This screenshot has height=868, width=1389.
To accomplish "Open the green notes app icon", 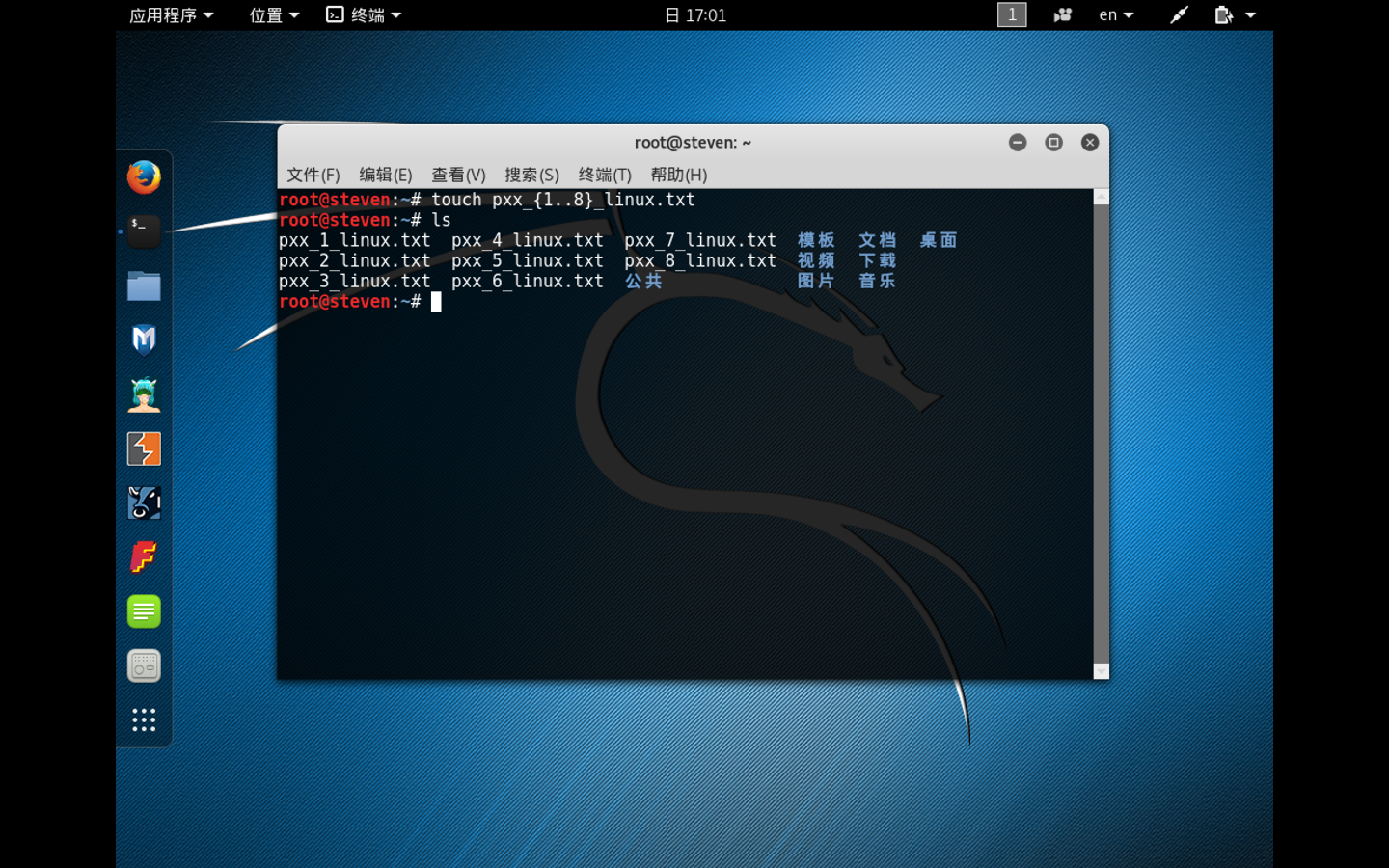I will (x=144, y=611).
